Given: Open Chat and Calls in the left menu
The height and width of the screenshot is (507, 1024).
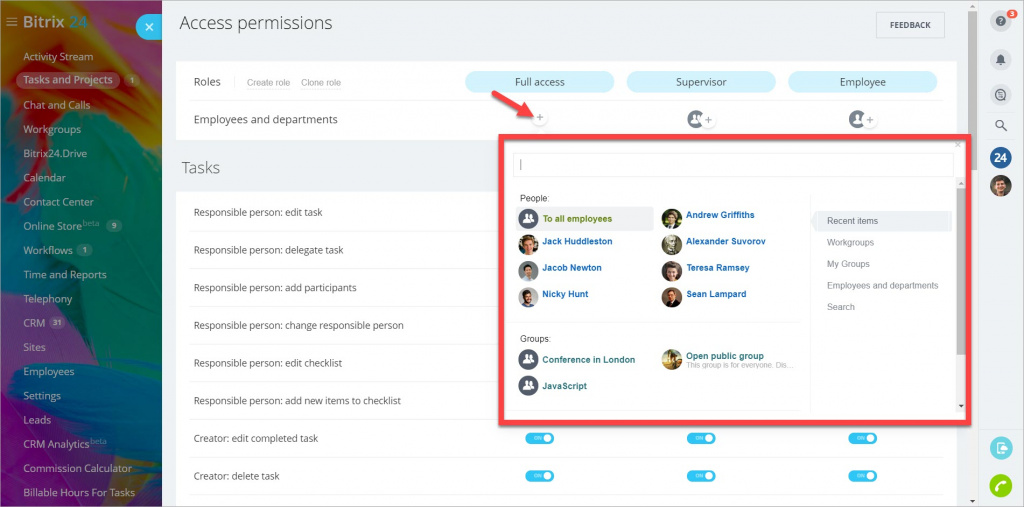Looking at the screenshot, I should click(x=57, y=105).
